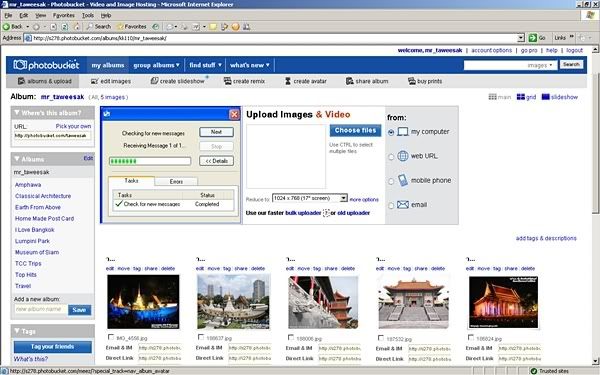This screenshot has width=600, height=375.
Task: Go to my albums tab
Action: click(x=108, y=65)
